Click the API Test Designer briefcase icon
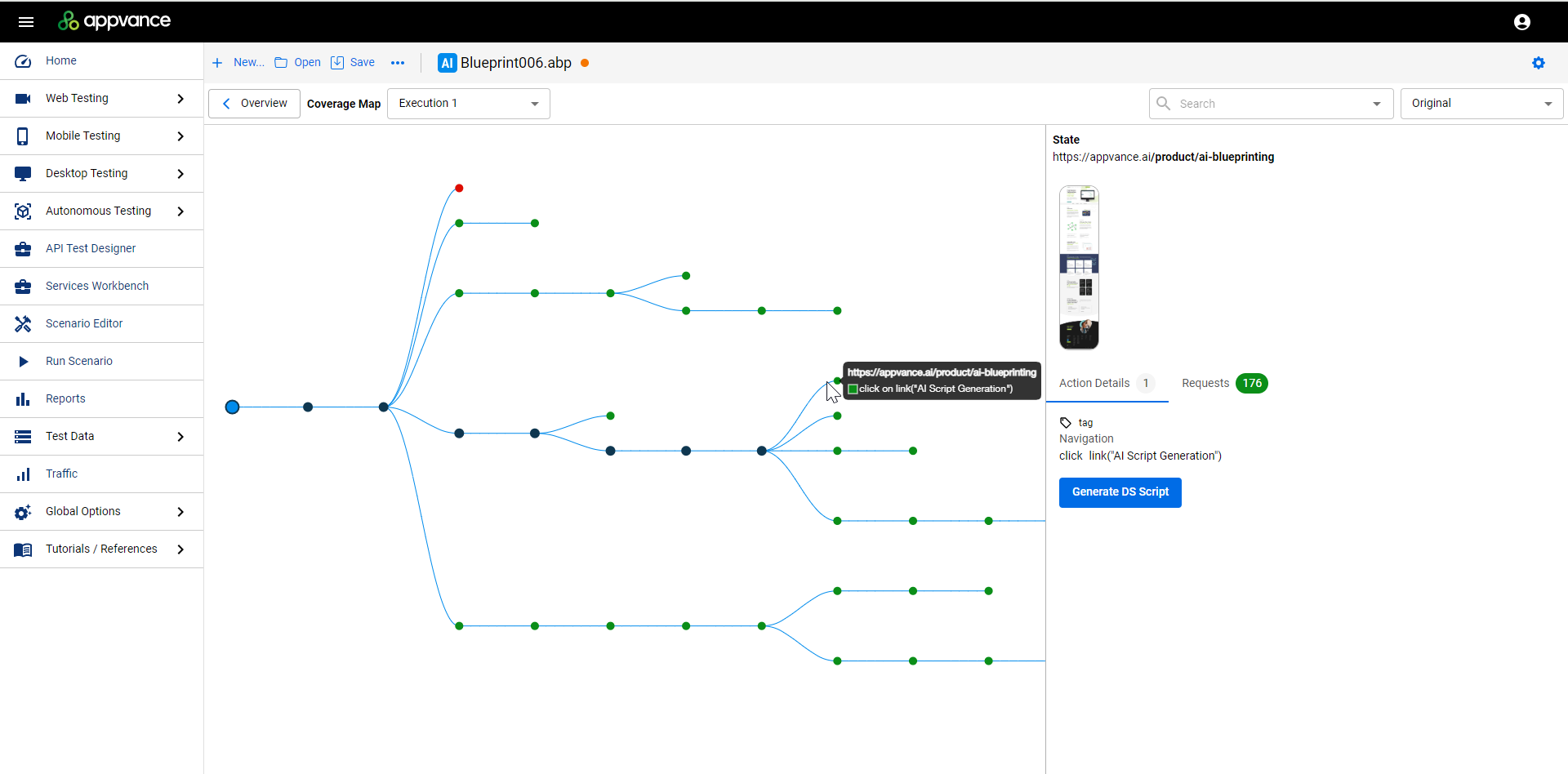 [23, 249]
